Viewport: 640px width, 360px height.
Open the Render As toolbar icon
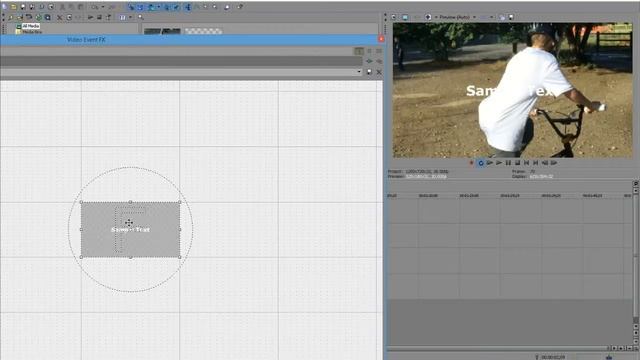(x=42, y=7)
